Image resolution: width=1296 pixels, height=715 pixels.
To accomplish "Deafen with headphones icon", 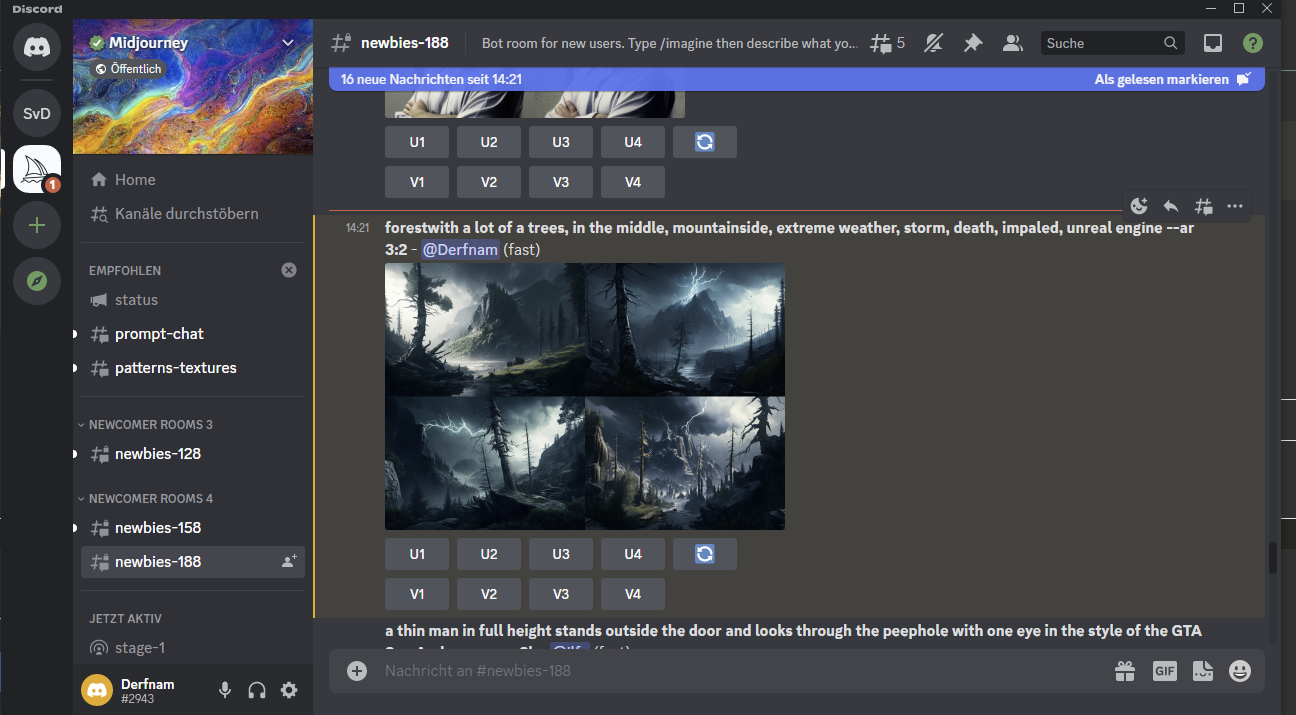I will pyautogui.click(x=257, y=690).
